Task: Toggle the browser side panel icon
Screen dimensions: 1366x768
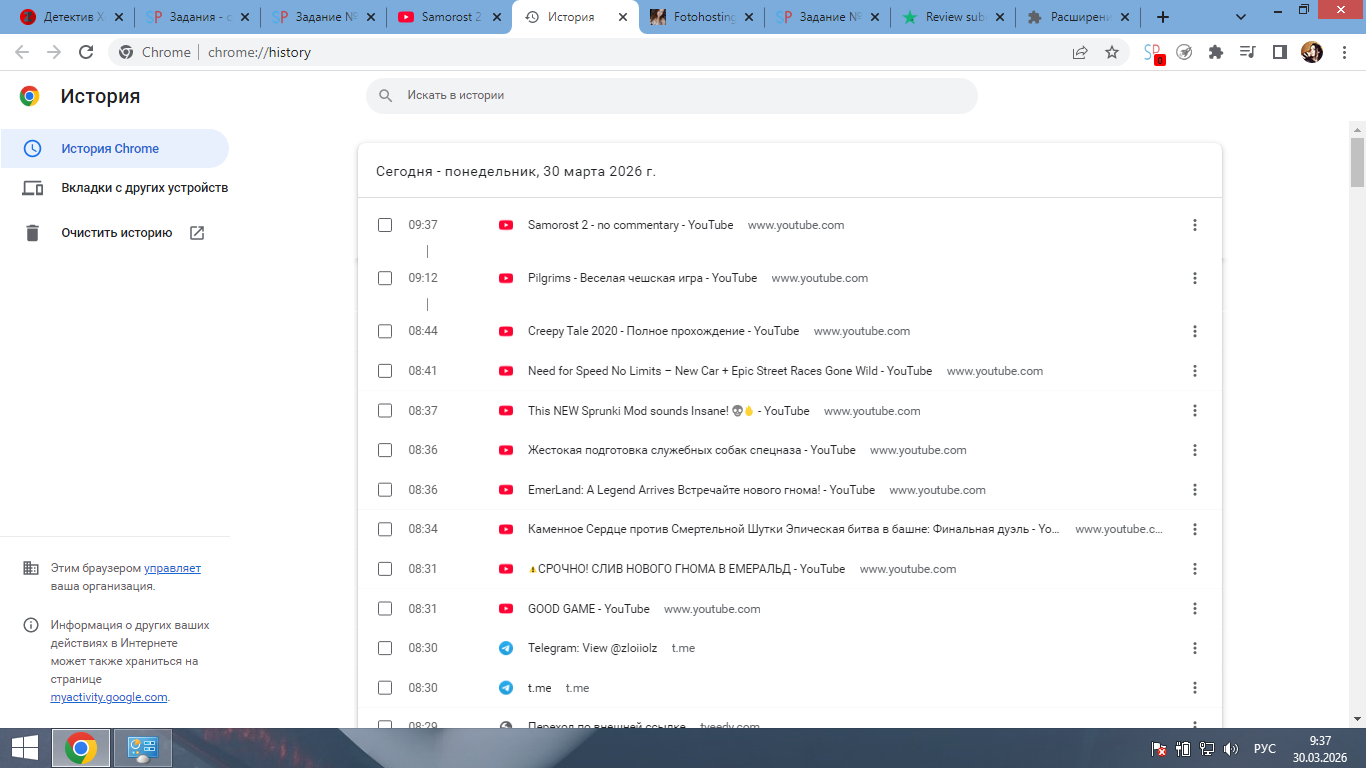Action: tap(1279, 52)
